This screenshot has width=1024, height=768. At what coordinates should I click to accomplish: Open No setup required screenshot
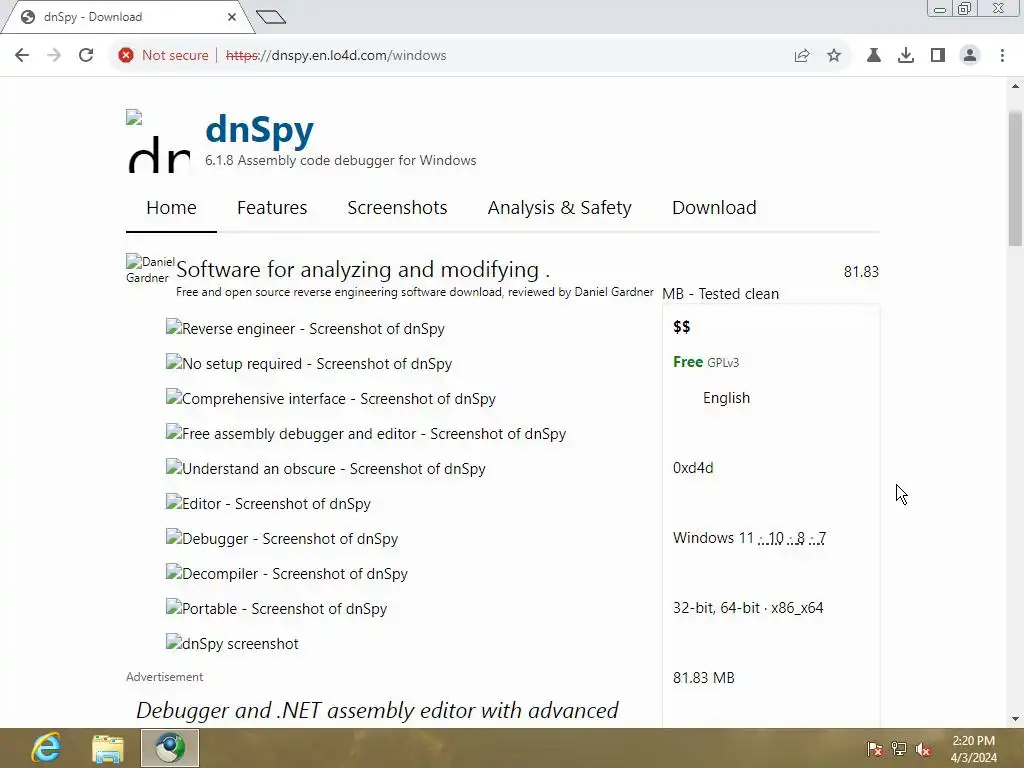tap(309, 364)
